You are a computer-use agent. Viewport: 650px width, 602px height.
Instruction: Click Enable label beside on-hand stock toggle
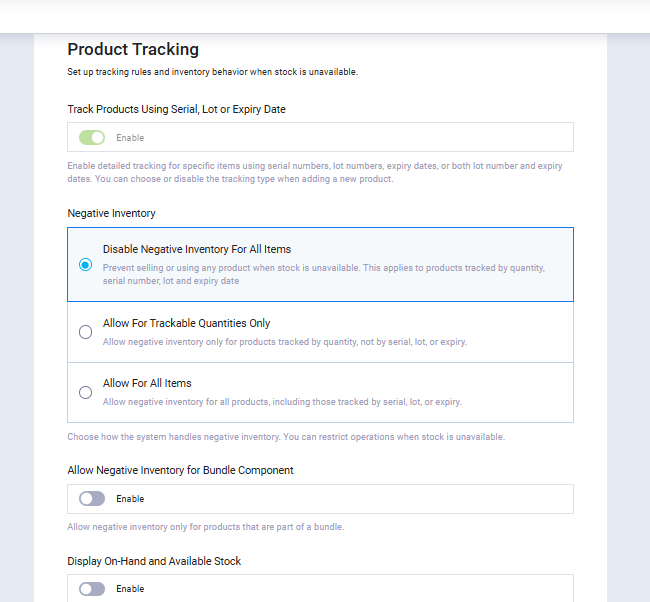point(130,589)
